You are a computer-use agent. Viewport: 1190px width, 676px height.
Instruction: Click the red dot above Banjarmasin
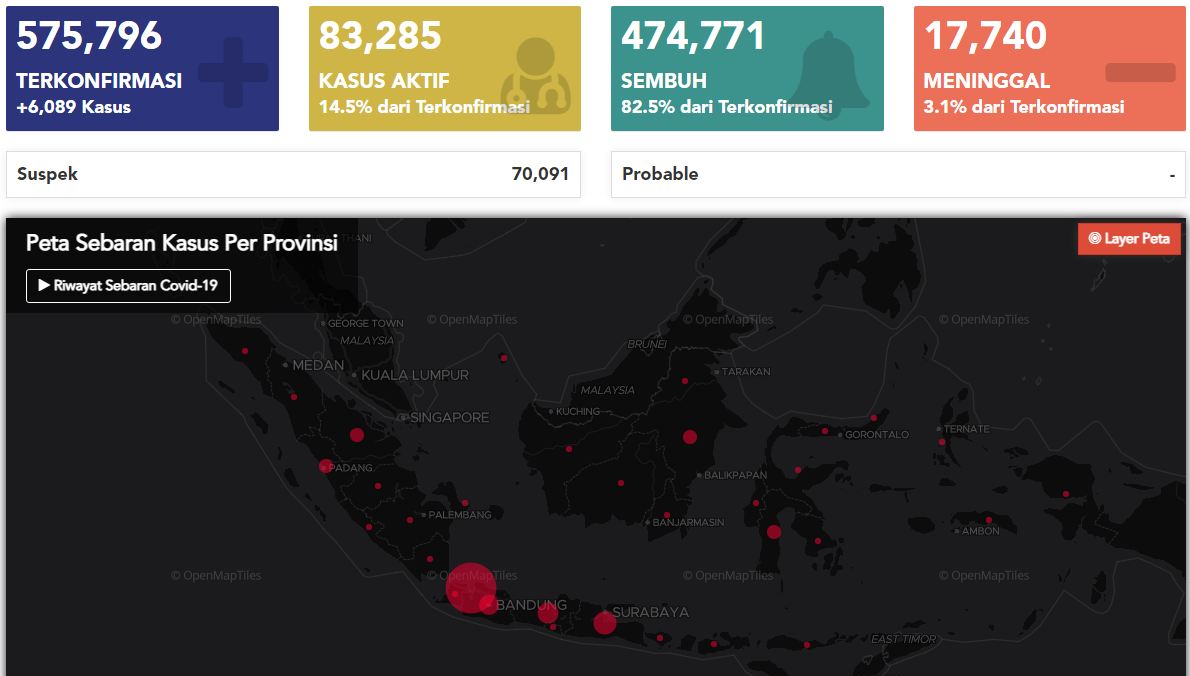tap(666, 515)
